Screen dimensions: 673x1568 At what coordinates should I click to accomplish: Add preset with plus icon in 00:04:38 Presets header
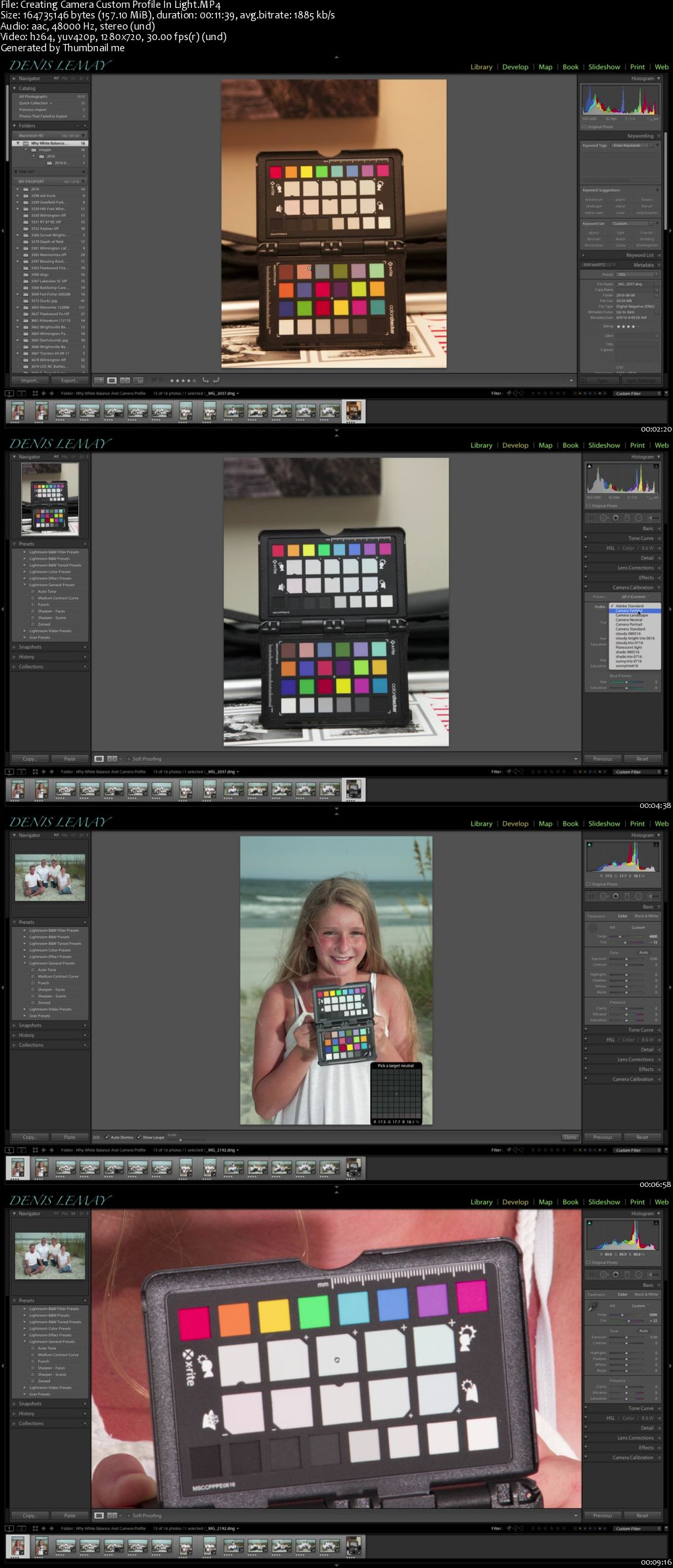(85, 544)
